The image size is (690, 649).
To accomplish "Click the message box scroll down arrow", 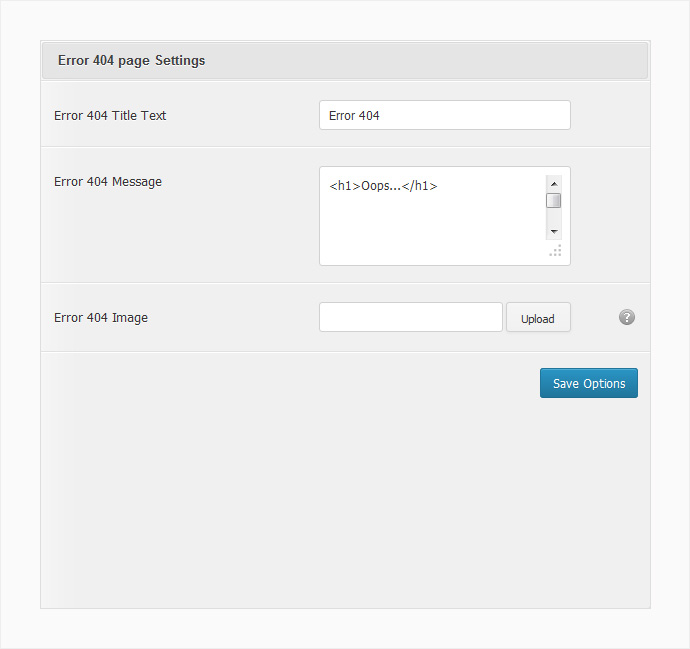I will (554, 231).
